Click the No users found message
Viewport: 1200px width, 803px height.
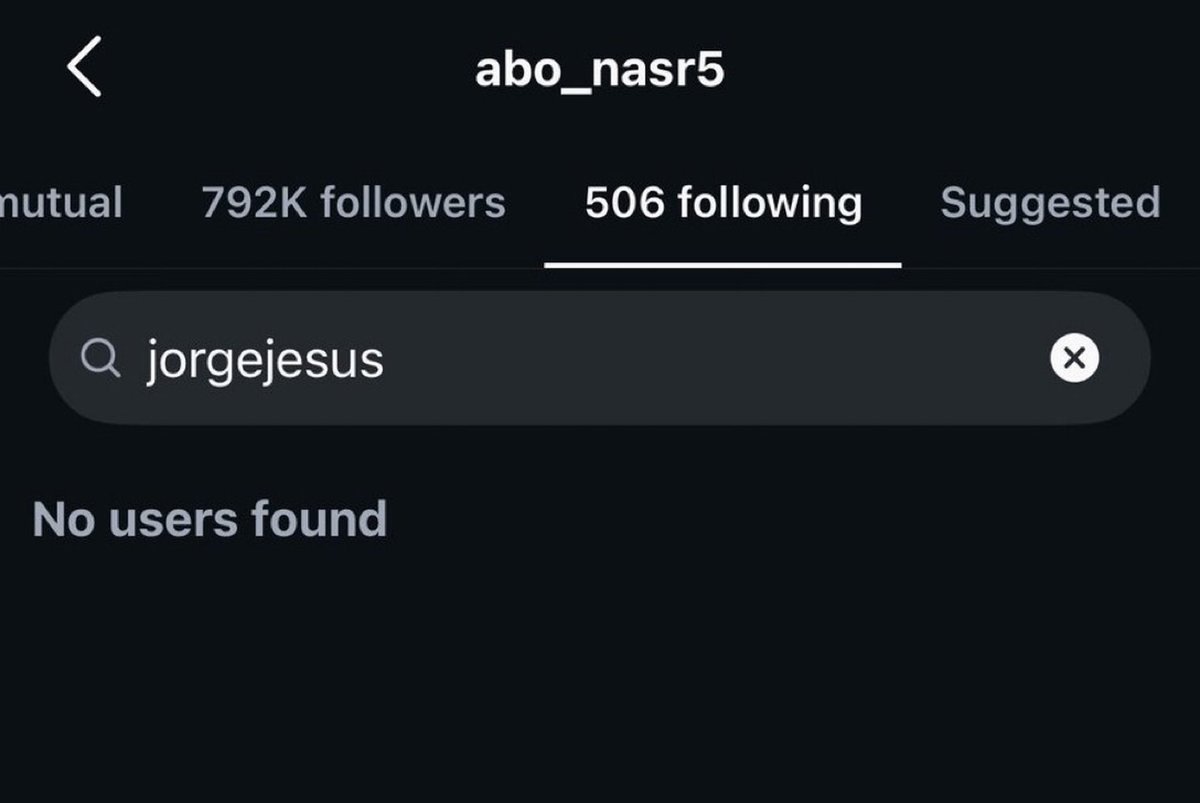pos(209,520)
